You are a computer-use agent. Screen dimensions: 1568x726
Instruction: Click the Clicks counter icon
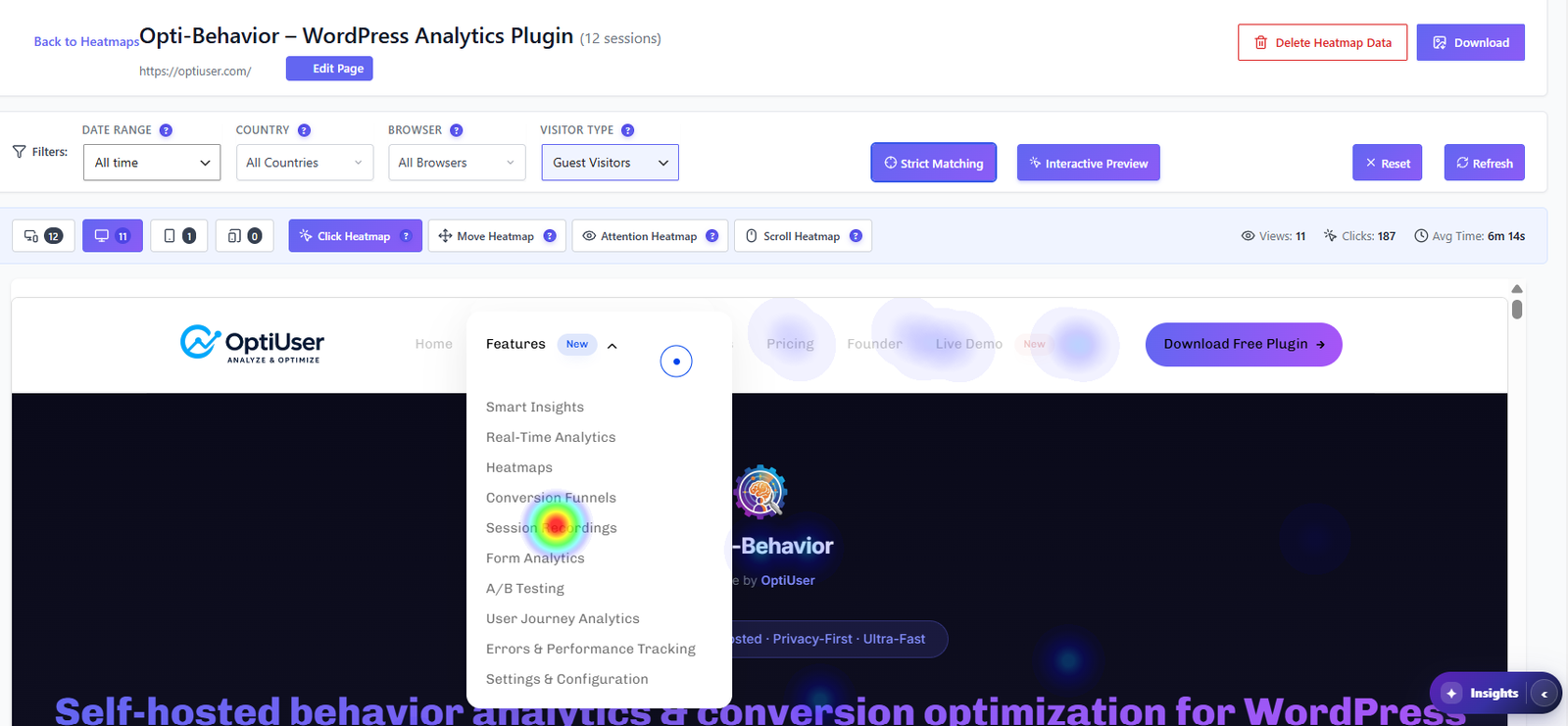1330,236
